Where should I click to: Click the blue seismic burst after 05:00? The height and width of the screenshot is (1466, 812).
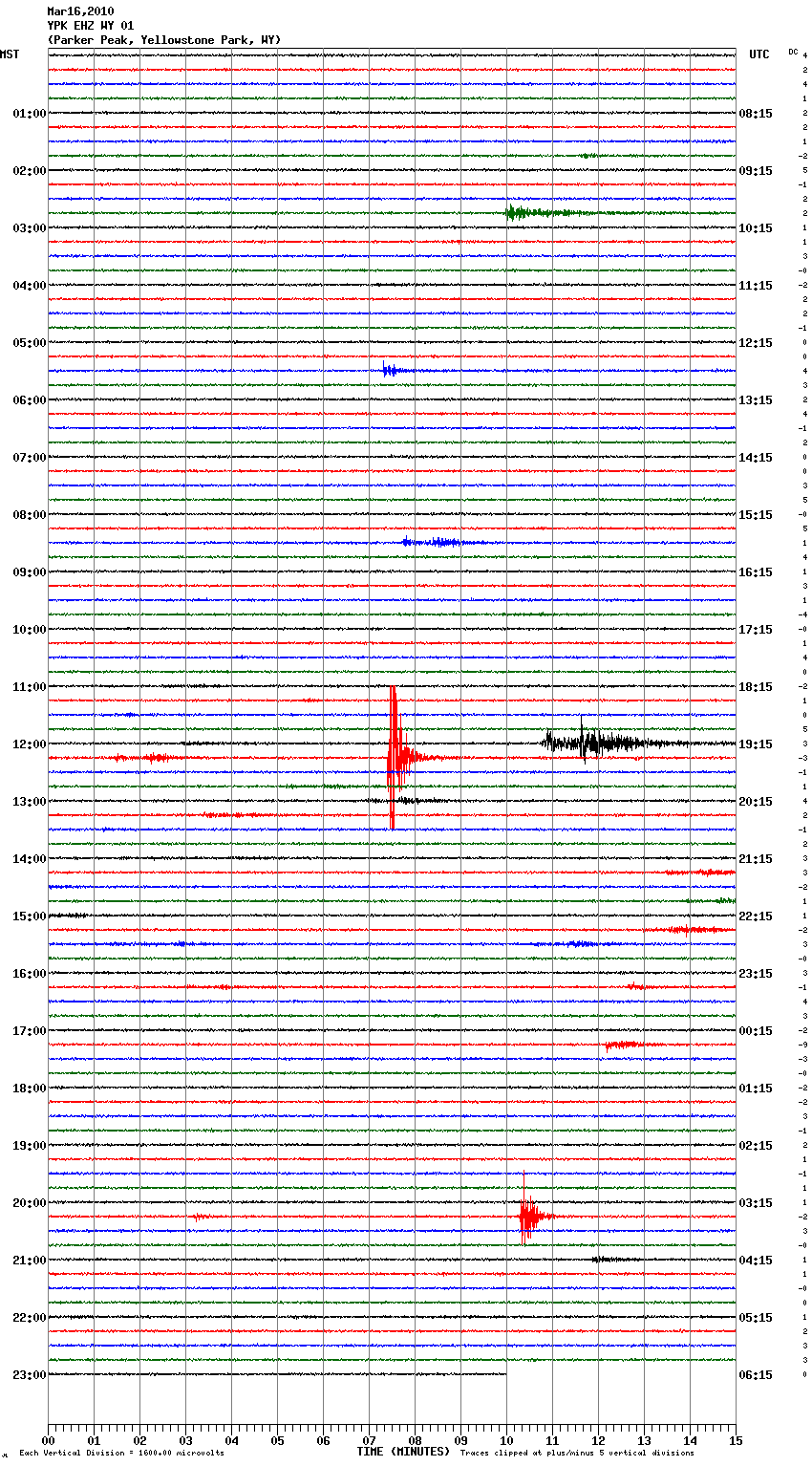(394, 370)
